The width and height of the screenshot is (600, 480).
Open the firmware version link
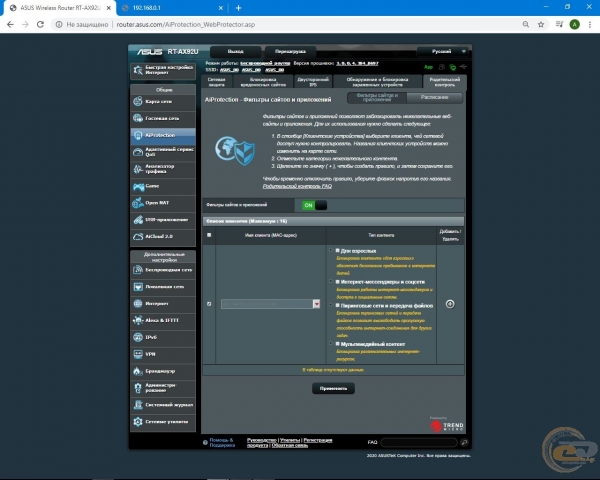click(357, 64)
